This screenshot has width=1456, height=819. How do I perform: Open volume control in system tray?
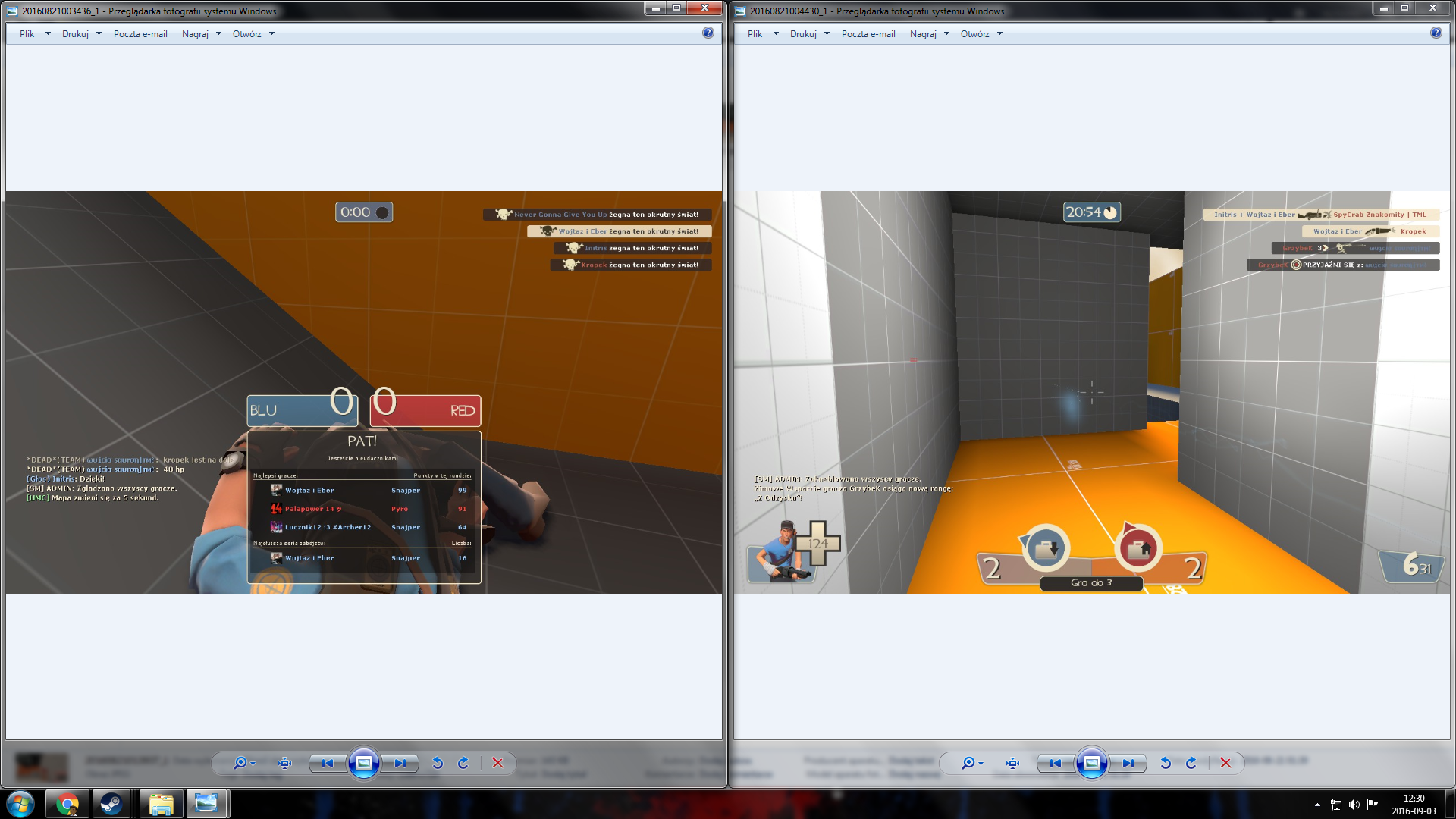tap(1354, 805)
